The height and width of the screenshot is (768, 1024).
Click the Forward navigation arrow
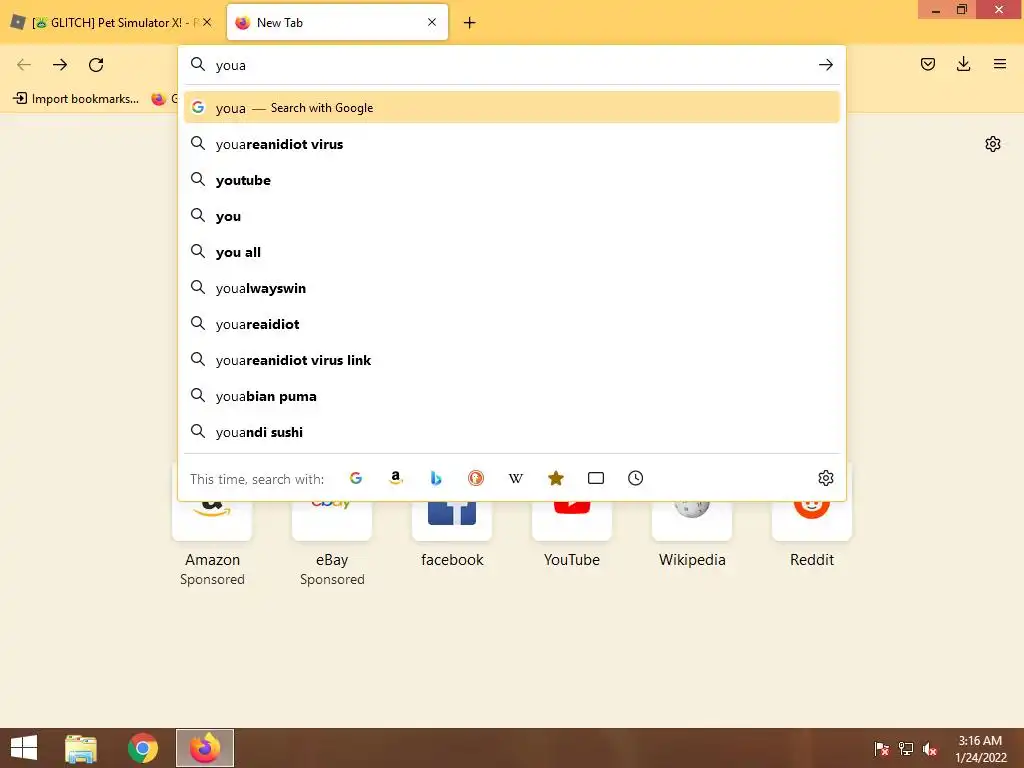[x=60, y=65]
